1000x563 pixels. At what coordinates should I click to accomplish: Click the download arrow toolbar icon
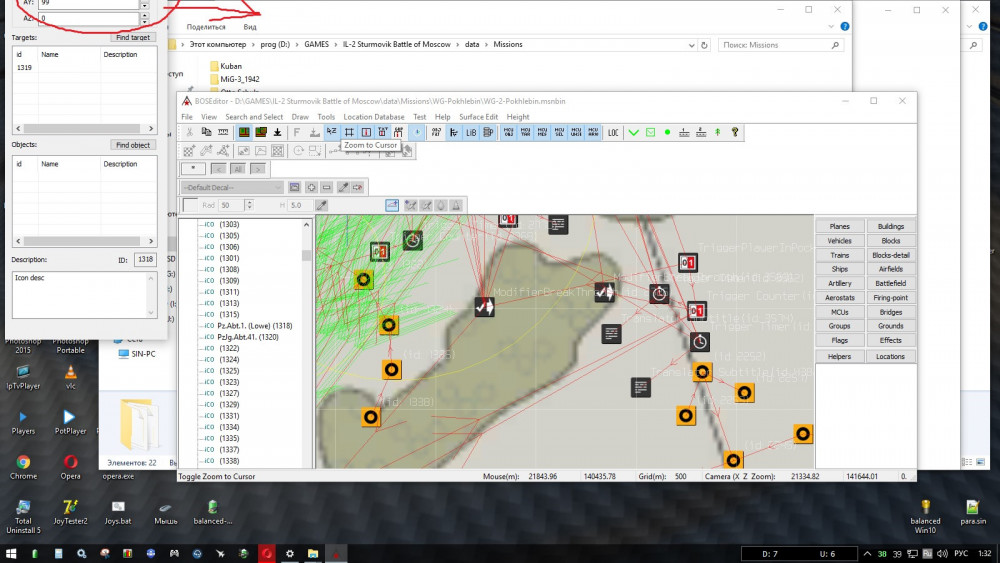(277, 132)
